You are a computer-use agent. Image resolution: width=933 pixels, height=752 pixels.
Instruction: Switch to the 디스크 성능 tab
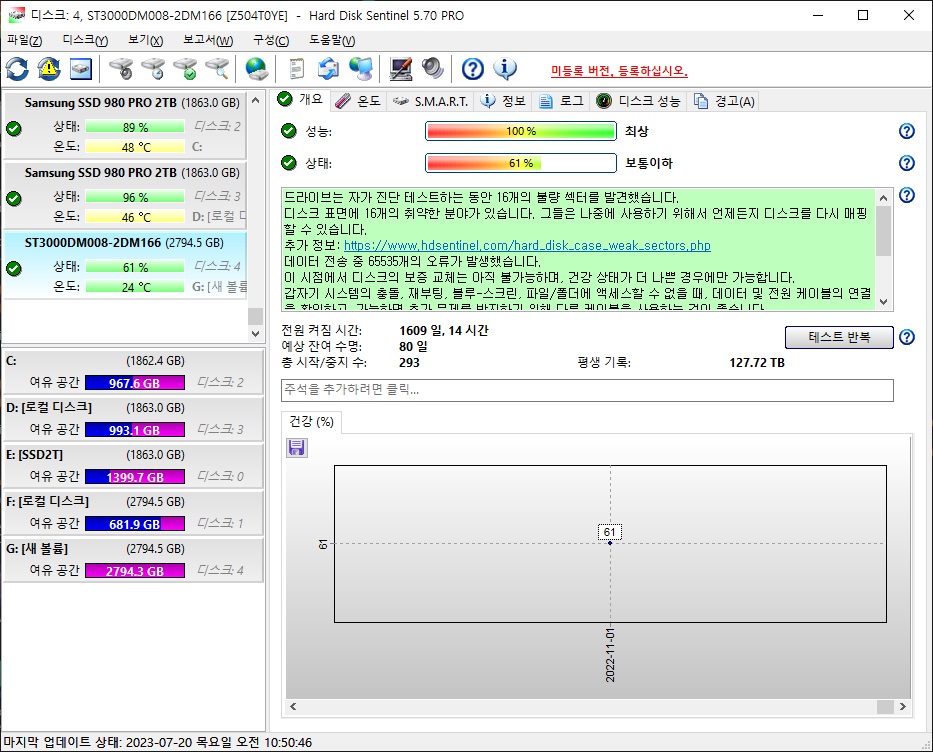tap(638, 101)
